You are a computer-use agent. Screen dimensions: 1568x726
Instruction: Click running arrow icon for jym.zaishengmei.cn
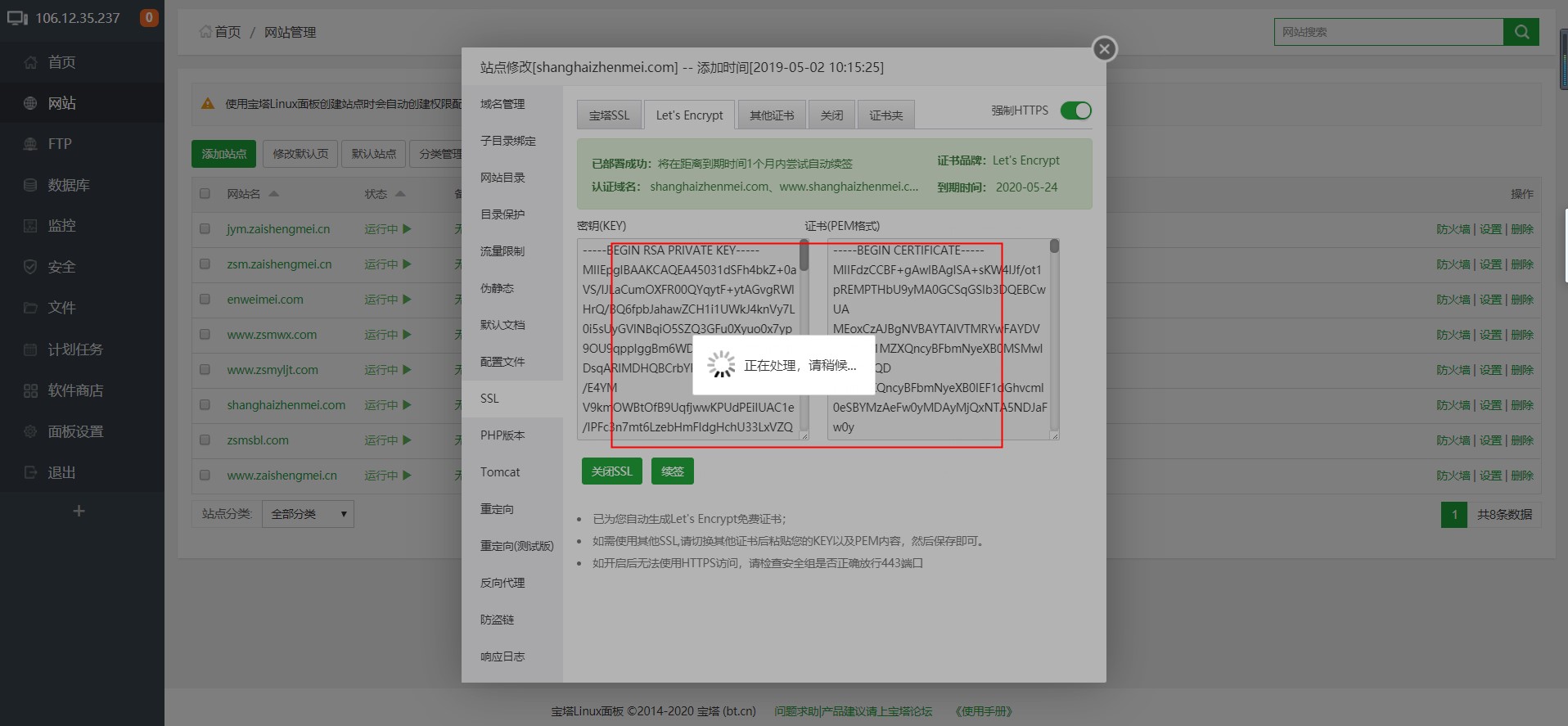click(408, 229)
